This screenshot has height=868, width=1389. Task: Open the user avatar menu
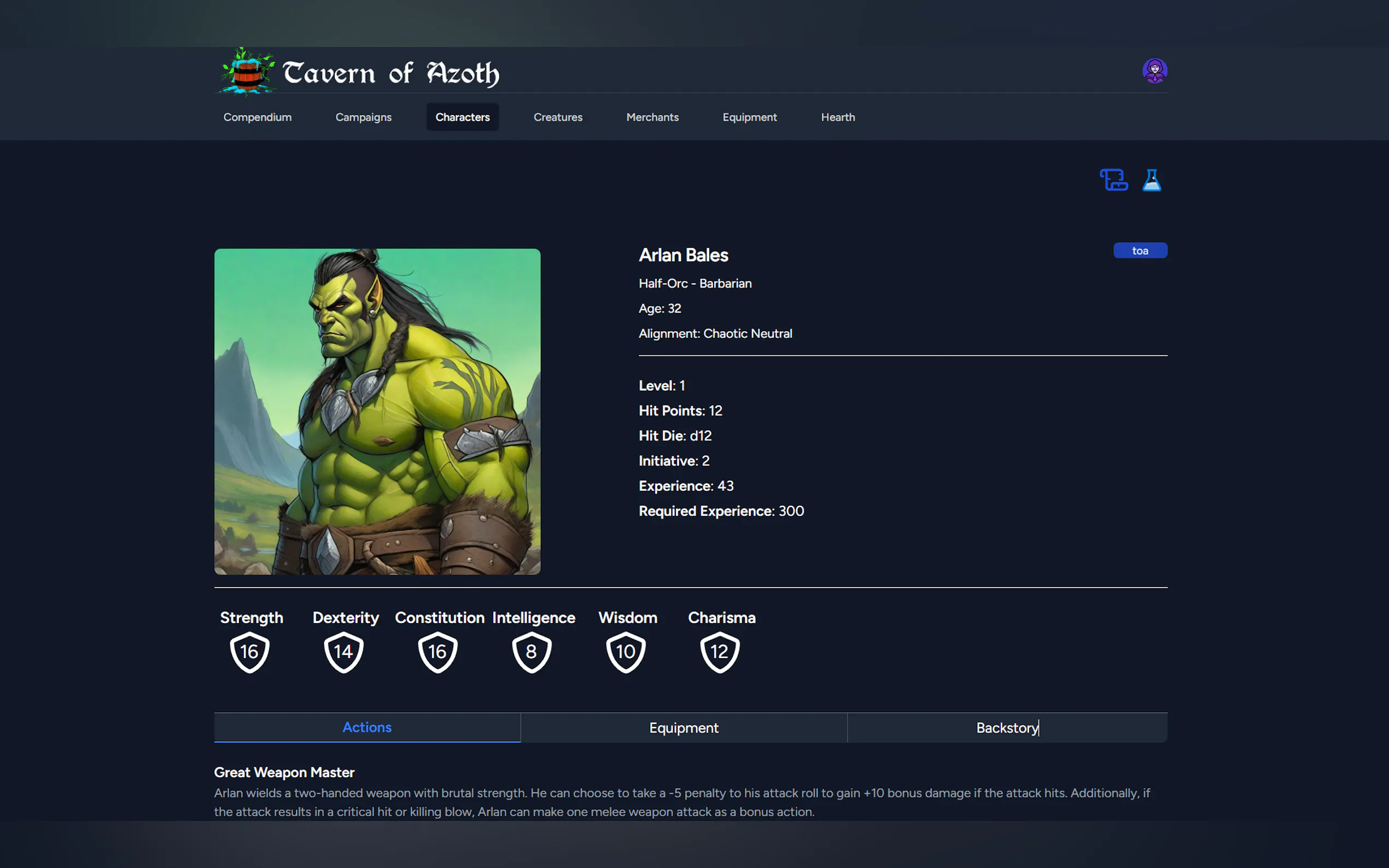point(1155,70)
